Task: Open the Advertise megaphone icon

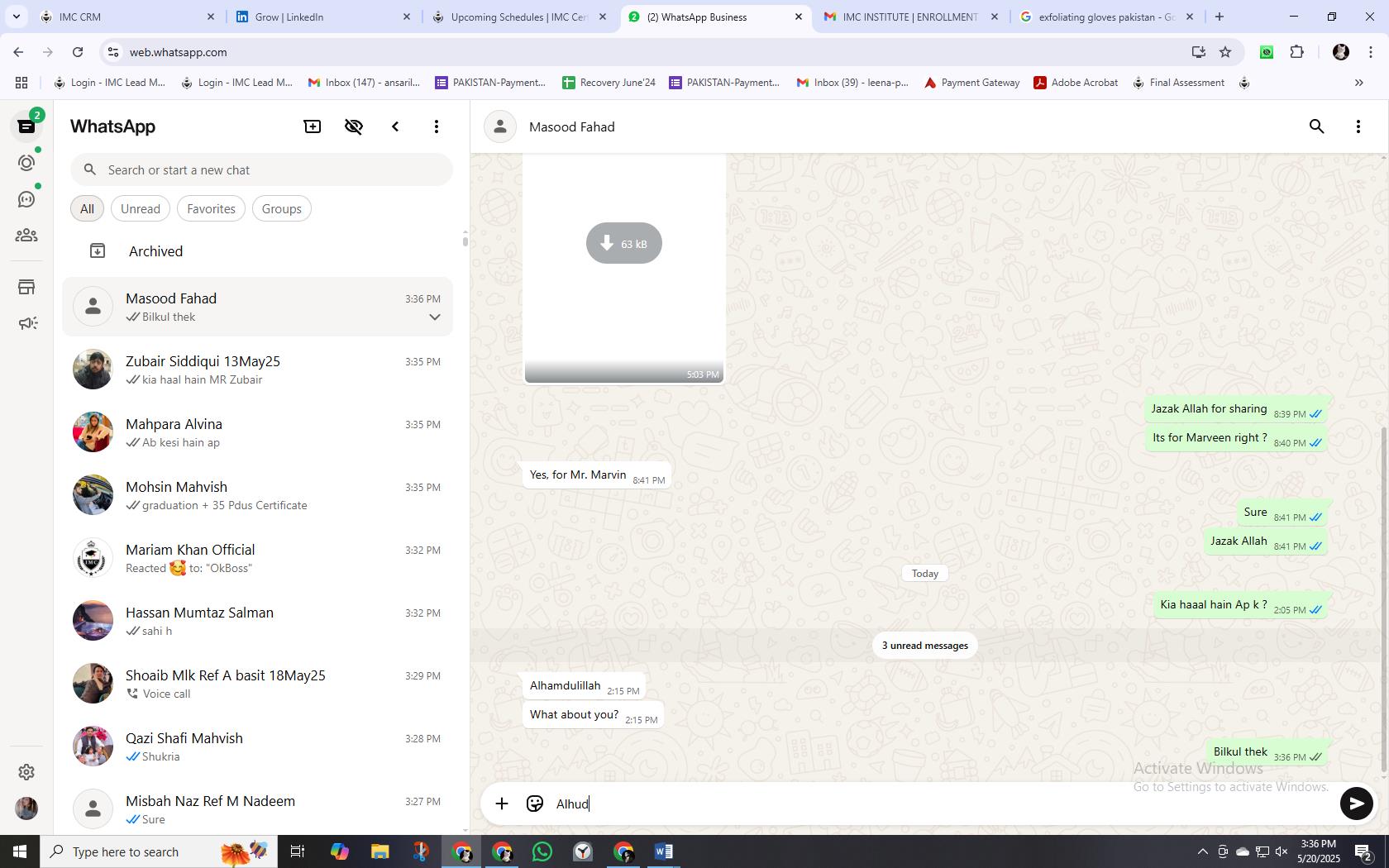Action: coord(26,323)
